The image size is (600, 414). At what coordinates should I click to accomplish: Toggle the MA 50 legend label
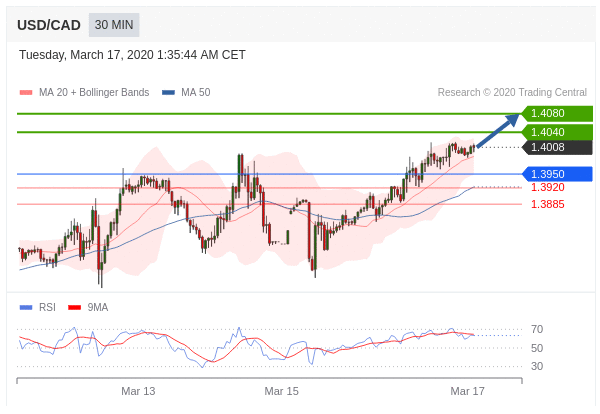click(196, 93)
